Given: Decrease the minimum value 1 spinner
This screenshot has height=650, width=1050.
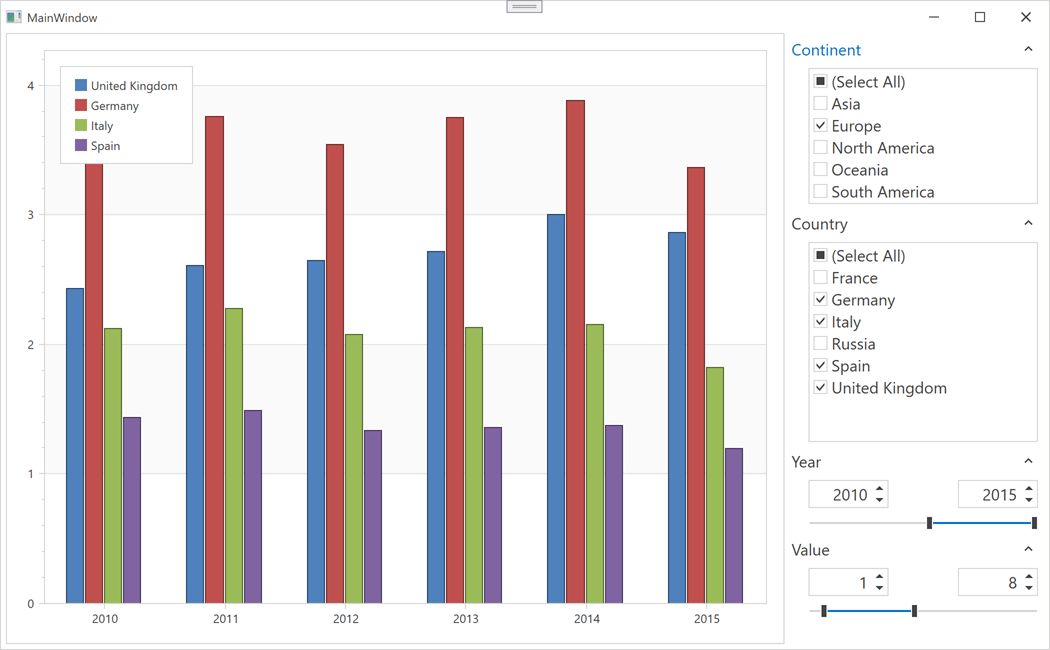Looking at the screenshot, I should [879, 588].
